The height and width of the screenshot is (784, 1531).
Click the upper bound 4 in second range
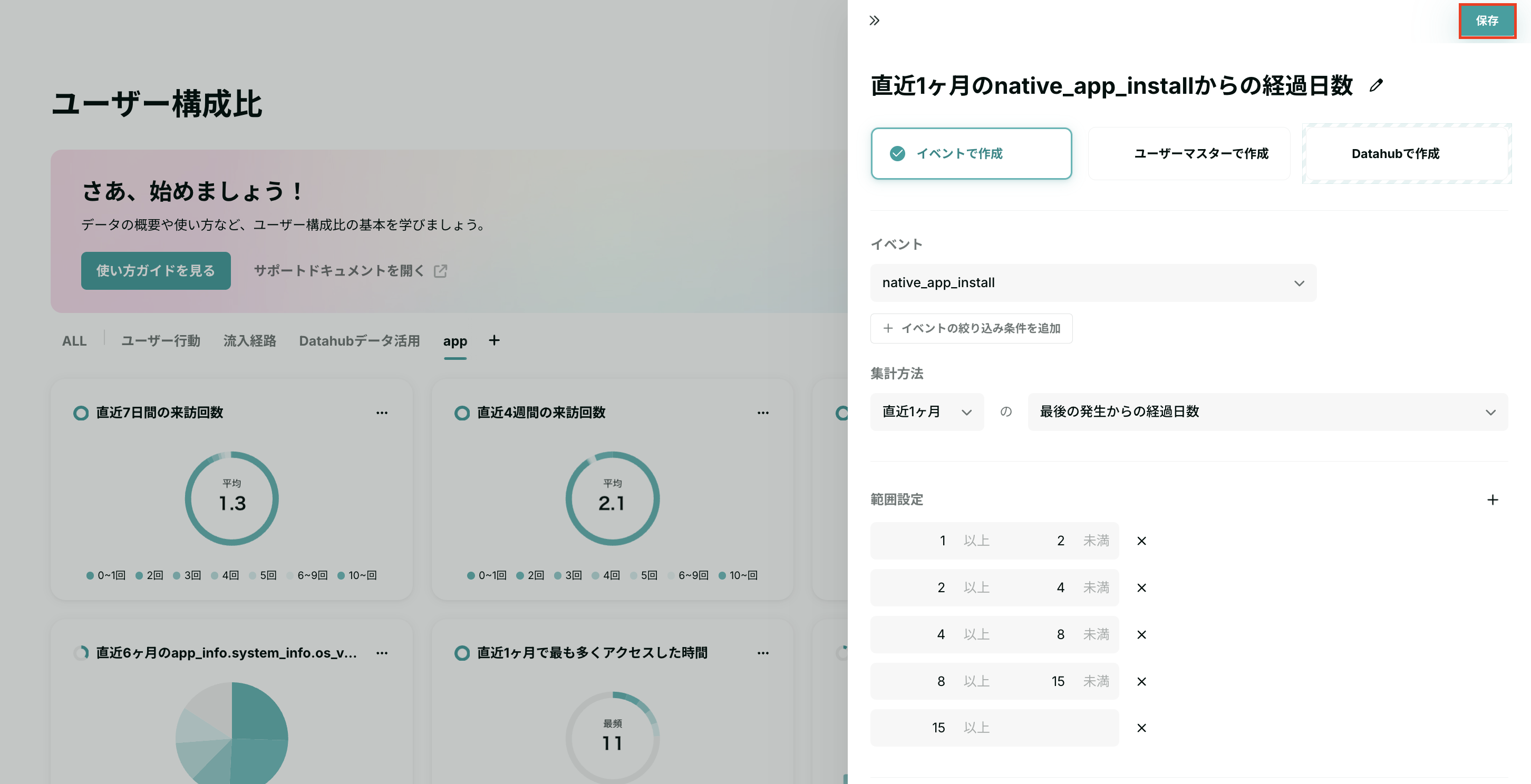1060,588
